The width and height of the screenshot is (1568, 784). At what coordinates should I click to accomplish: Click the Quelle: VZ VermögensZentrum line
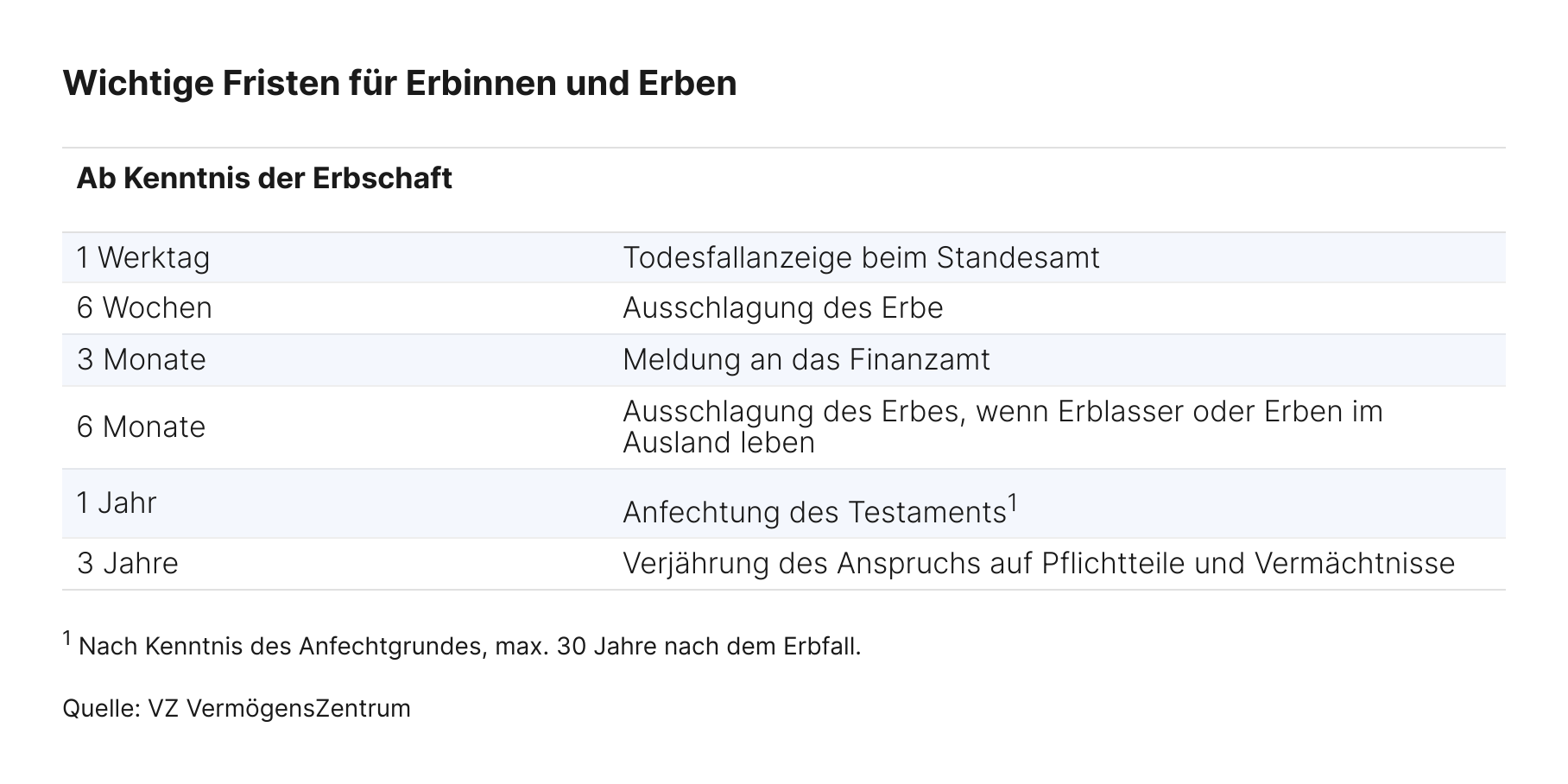coord(237,709)
